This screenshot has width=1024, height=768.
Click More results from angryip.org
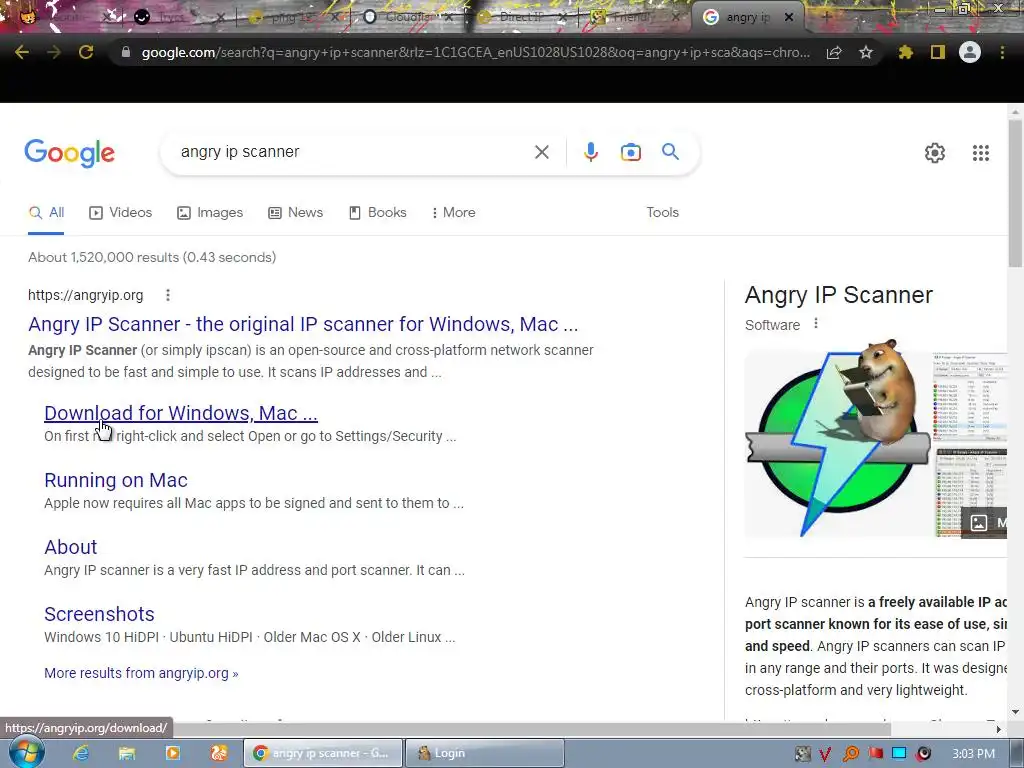[141, 673]
